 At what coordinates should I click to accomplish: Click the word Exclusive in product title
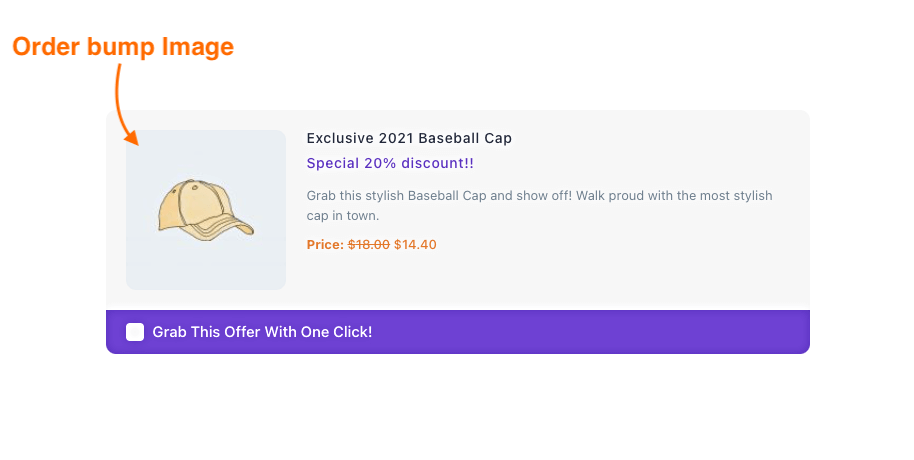coord(340,138)
